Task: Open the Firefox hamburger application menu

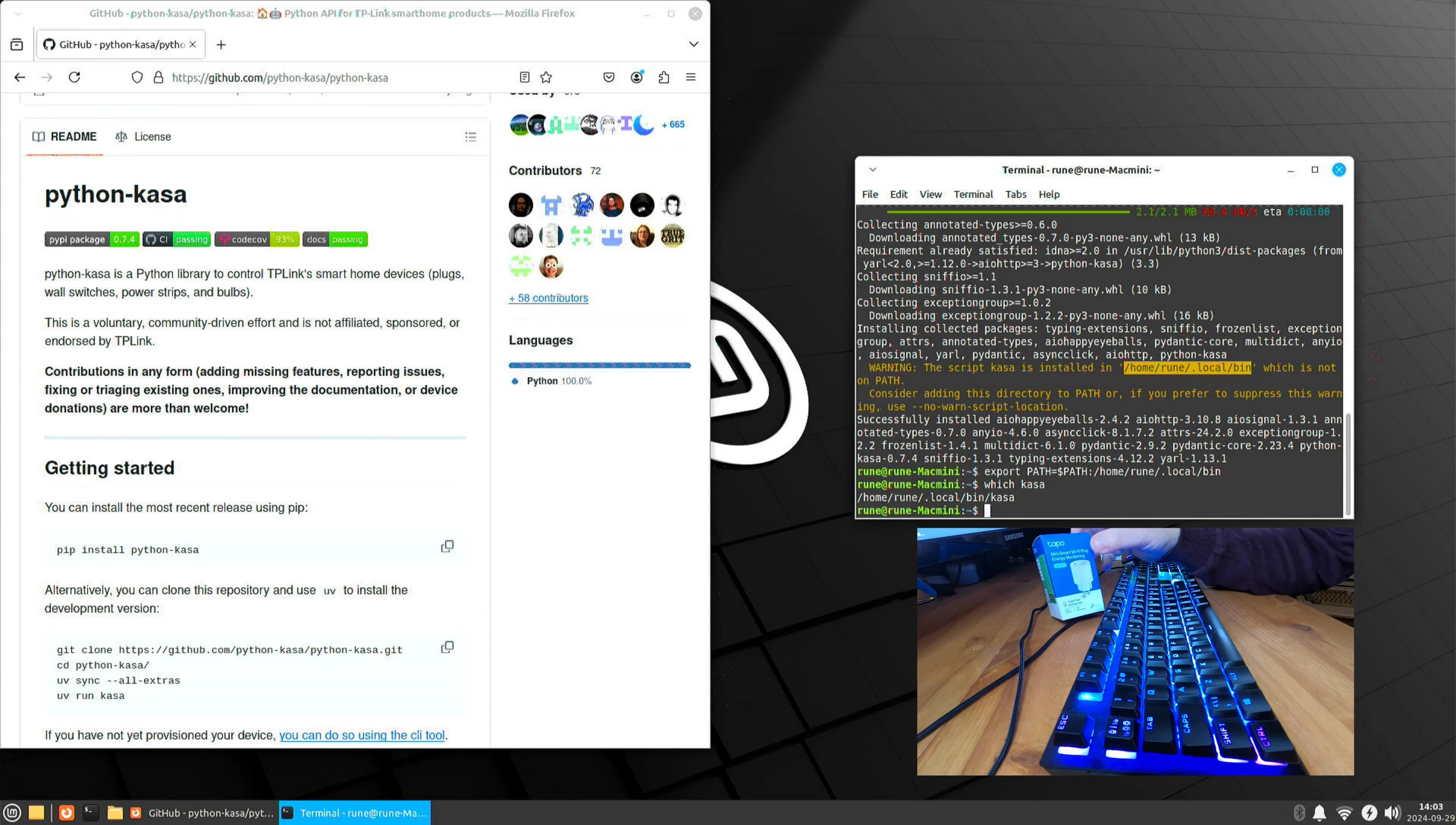Action: (691, 77)
